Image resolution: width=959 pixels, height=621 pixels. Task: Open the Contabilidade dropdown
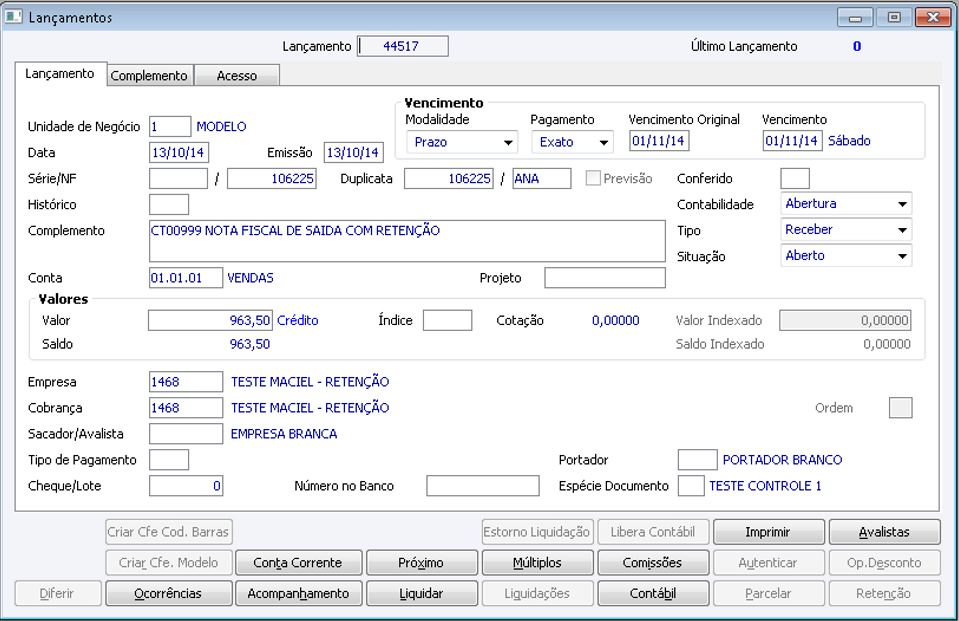902,204
